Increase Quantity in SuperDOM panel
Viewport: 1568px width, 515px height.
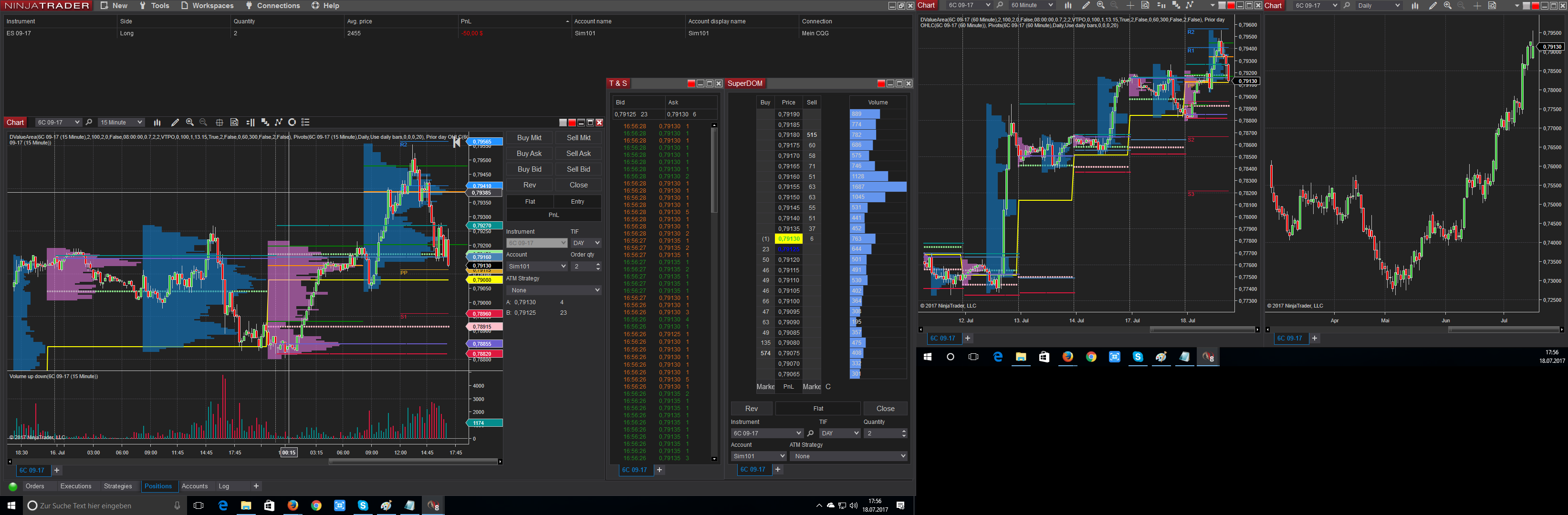tap(903, 431)
